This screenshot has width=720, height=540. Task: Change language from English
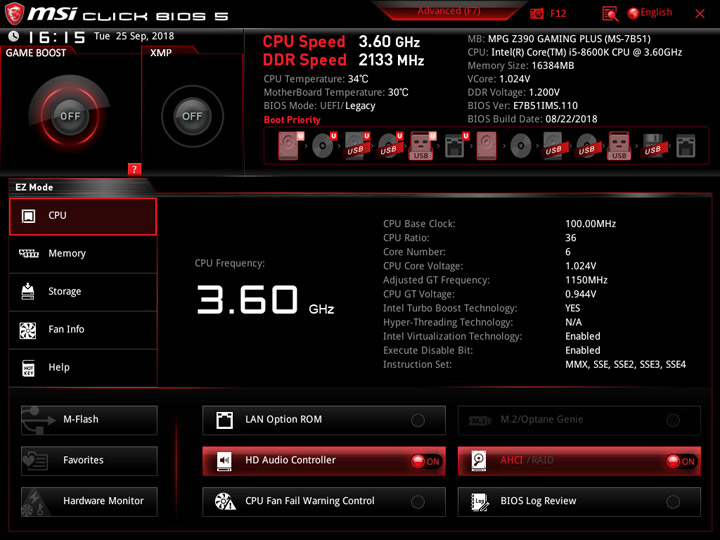coord(650,13)
